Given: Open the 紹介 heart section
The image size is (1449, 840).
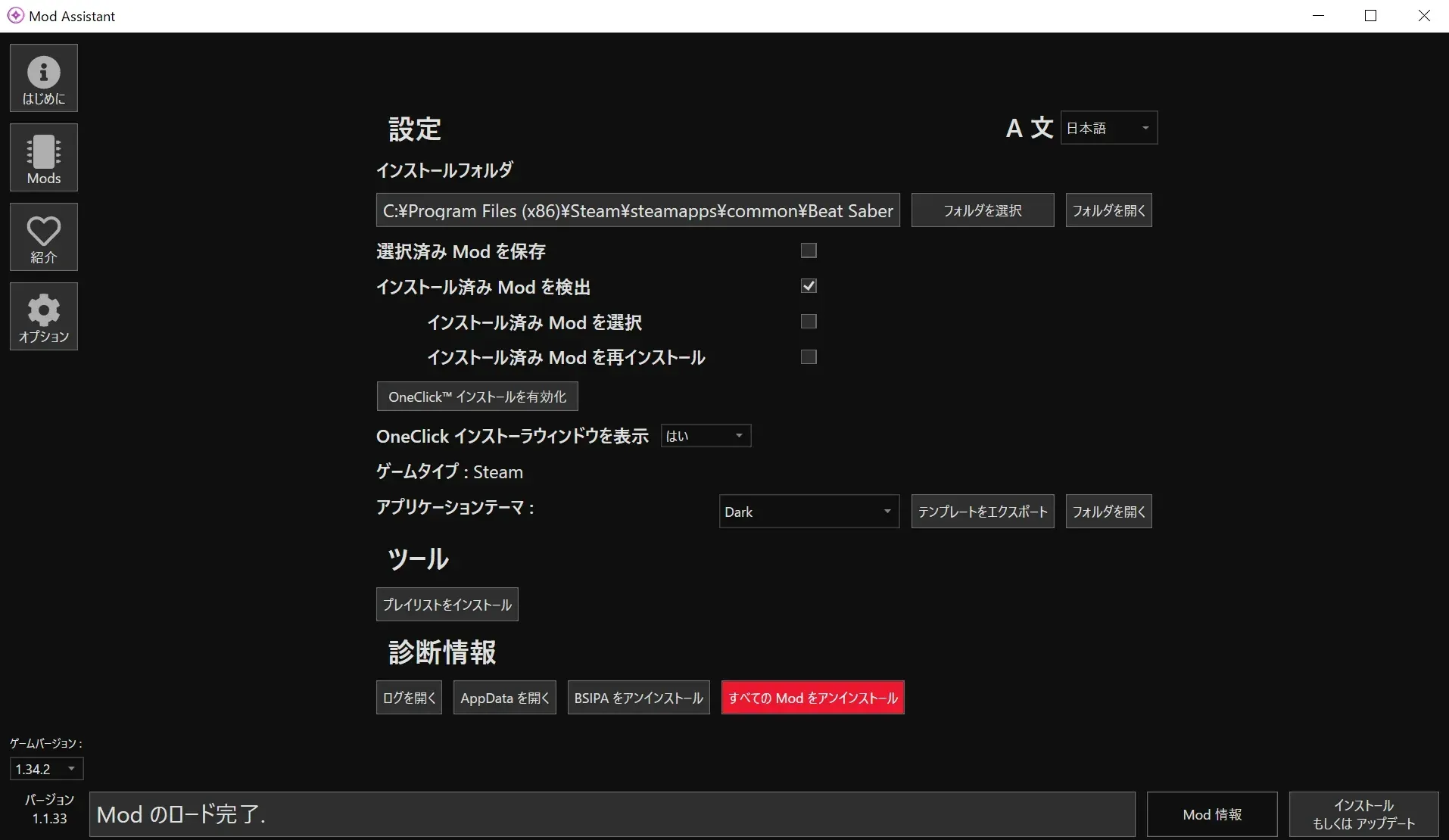Looking at the screenshot, I should 43,237.
